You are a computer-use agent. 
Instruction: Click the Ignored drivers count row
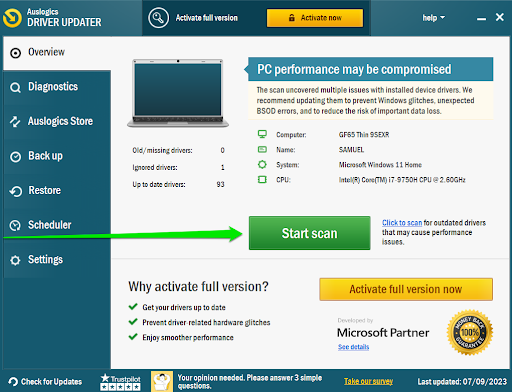(178, 167)
